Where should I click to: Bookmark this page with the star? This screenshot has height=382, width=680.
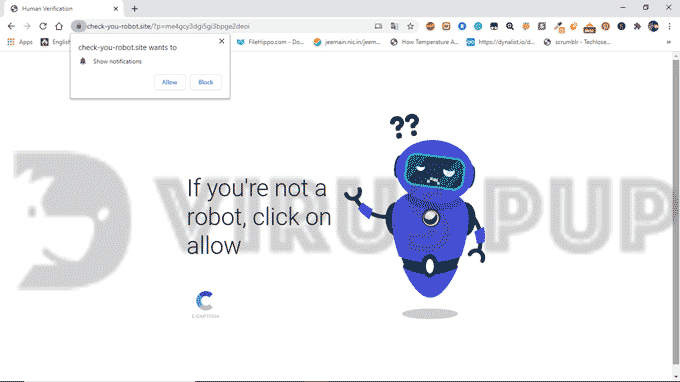pyautogui.click(x=410, y=26)
